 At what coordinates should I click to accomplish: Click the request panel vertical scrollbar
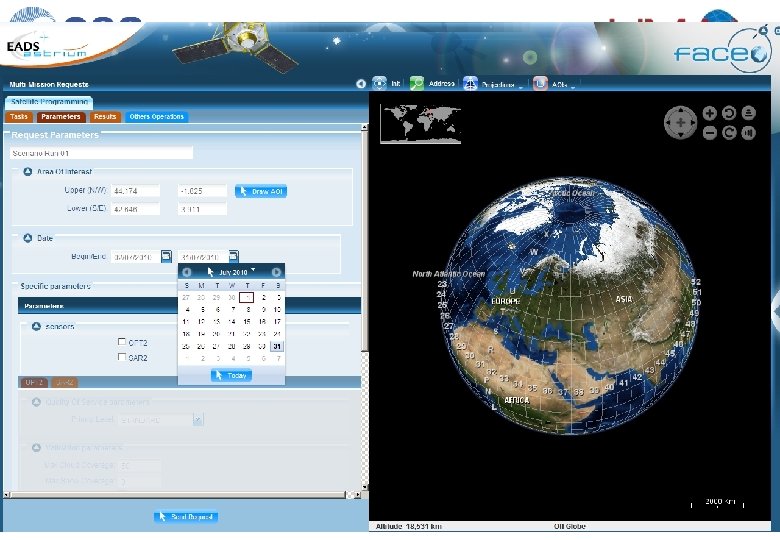(365, 241)
